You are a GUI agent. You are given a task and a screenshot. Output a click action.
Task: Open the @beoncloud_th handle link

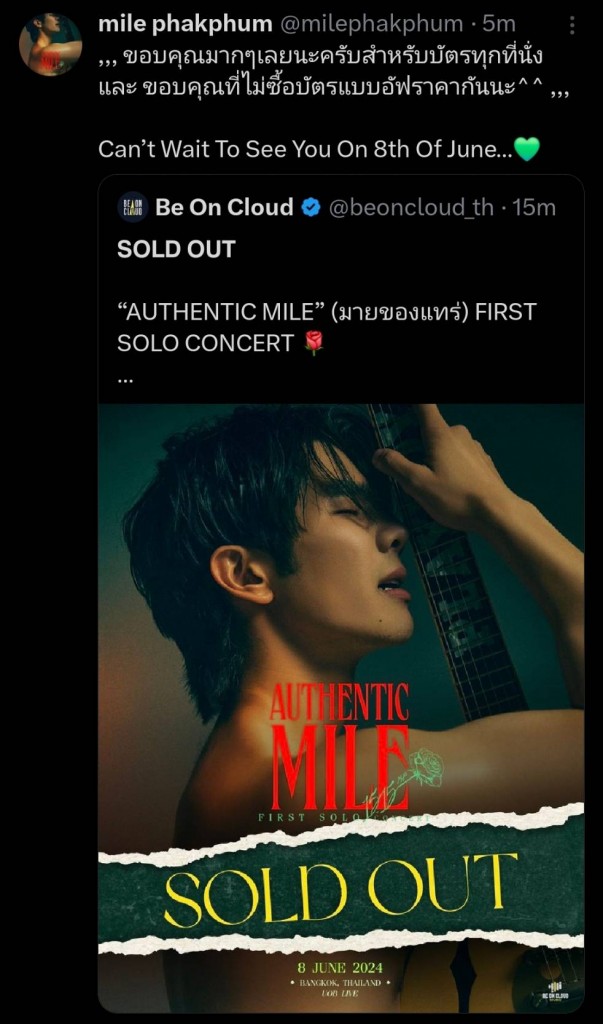411,208
